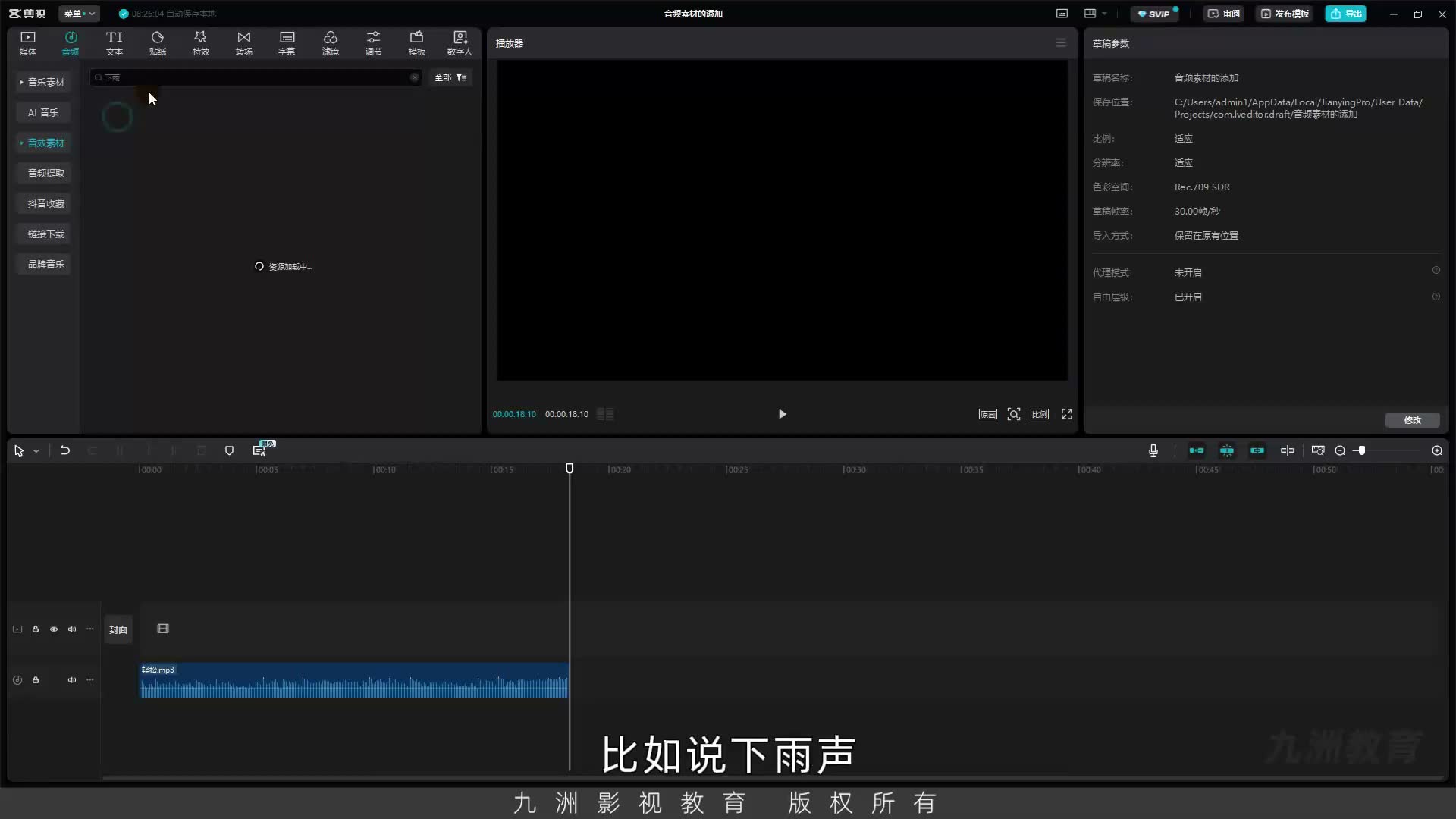1456x819 pixels.
Task: Click the sound effect search field
Action: click(x=255, y=77)
